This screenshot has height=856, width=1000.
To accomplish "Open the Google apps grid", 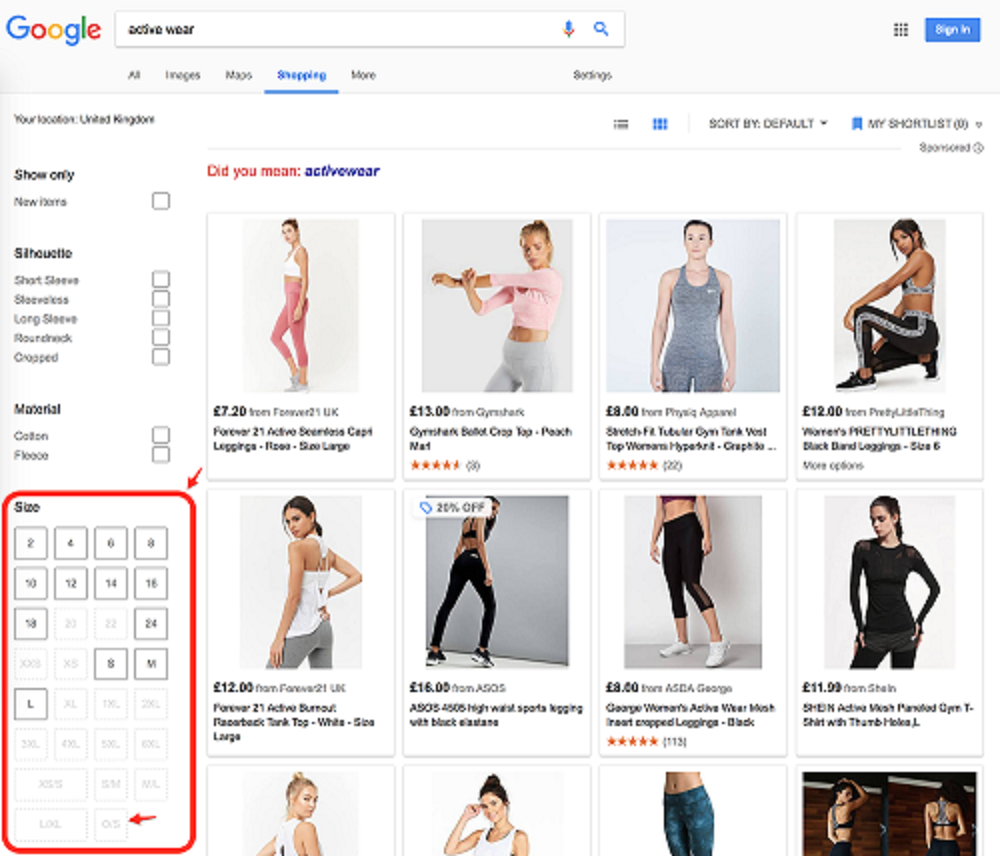I will pos(901,30).
